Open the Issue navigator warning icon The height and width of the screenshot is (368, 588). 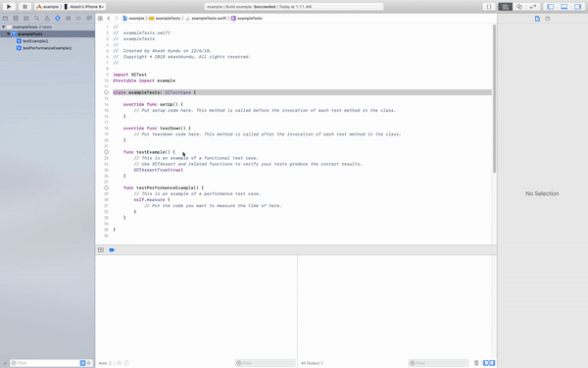[47, 18]
